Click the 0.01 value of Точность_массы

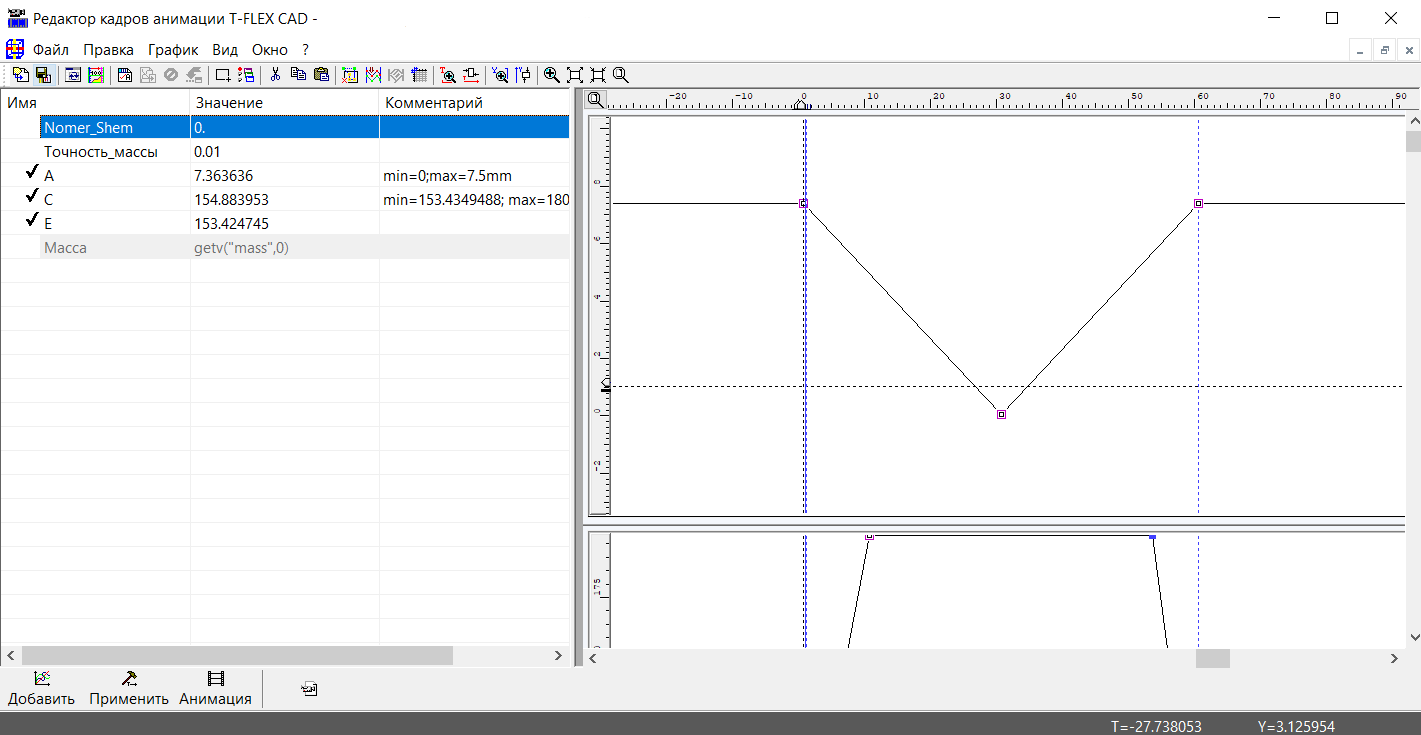207,151
